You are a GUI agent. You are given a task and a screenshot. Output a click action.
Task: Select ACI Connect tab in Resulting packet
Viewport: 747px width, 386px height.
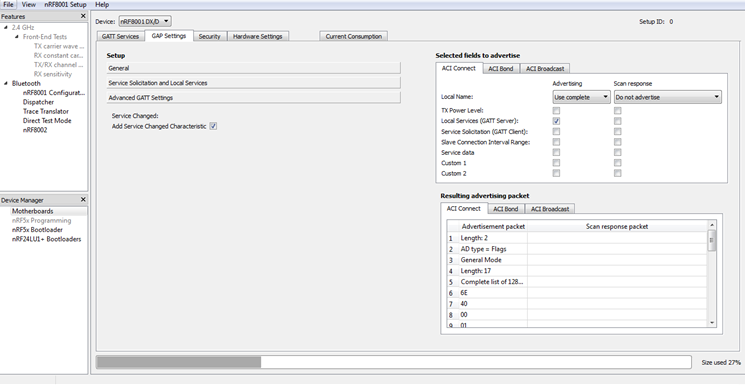[463, 208]
